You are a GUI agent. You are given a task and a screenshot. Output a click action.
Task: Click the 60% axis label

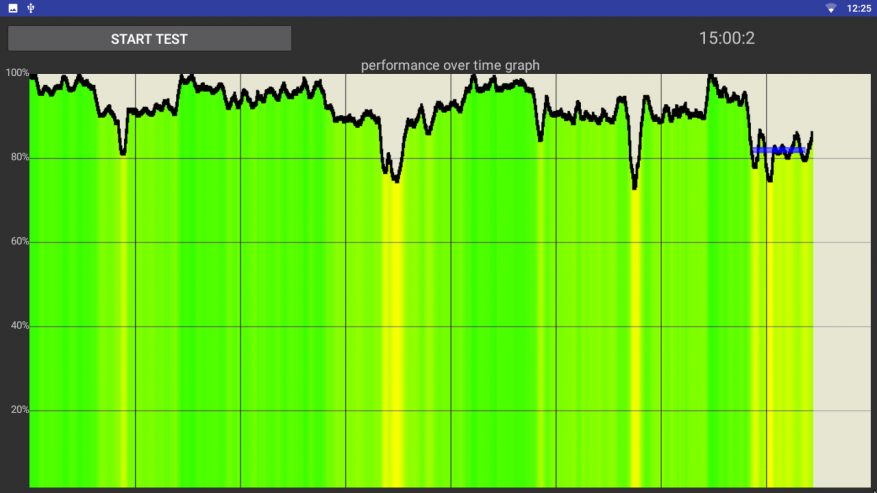click(x=20, y=241)
